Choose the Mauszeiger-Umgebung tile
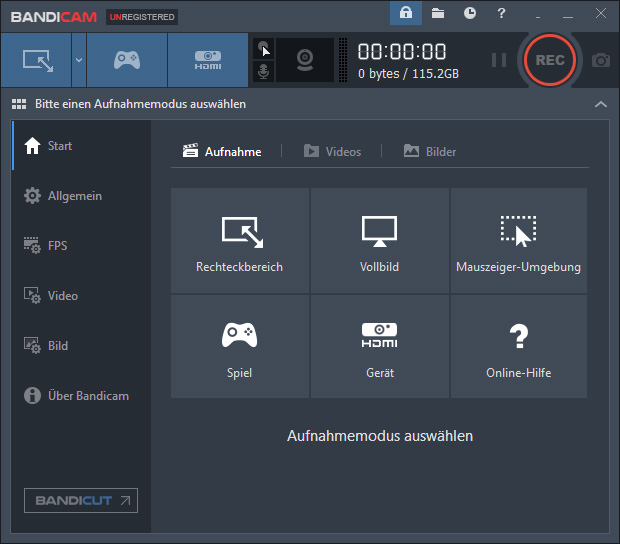Viewport: 620px width, 544px height. point(518,240)
